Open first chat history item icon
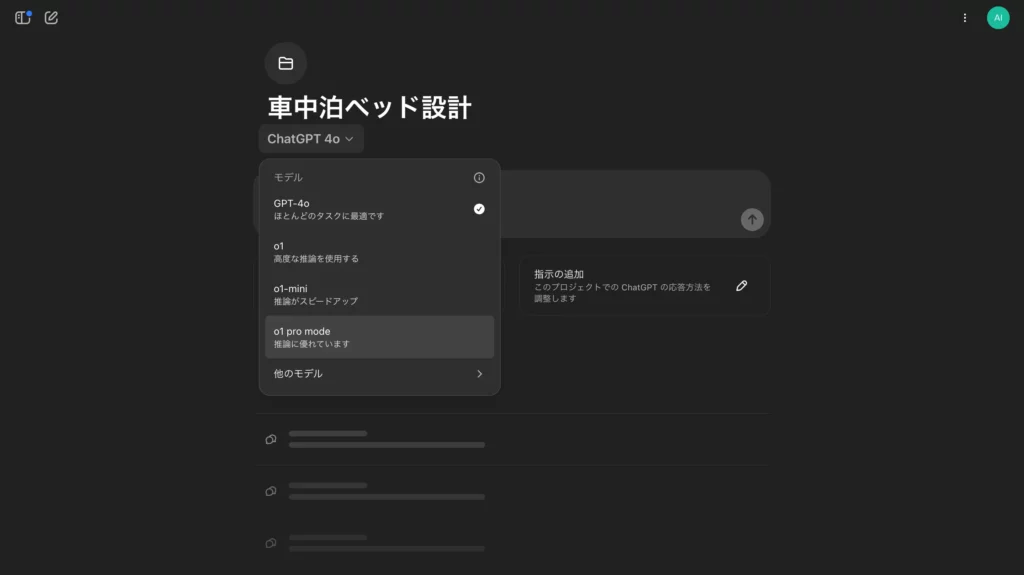 coord(271,439)
